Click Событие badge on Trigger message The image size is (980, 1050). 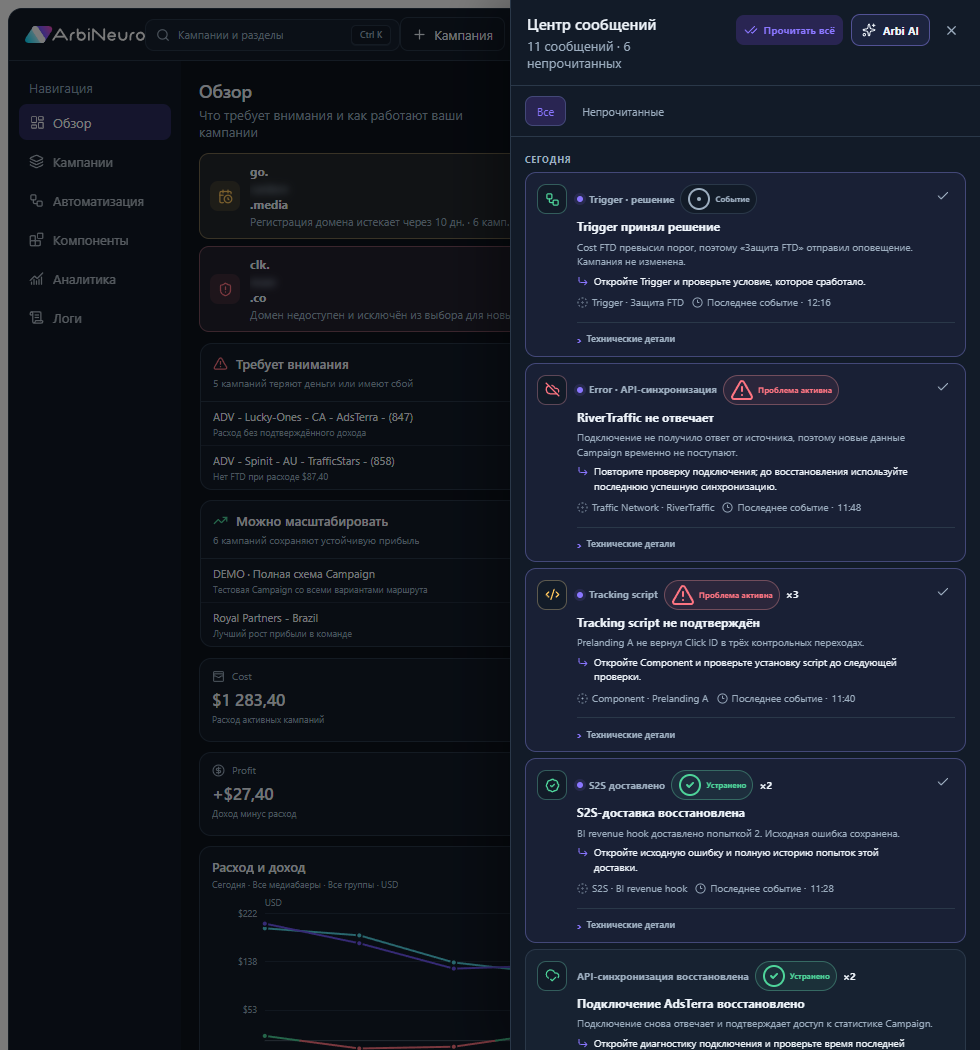(719, 200)
